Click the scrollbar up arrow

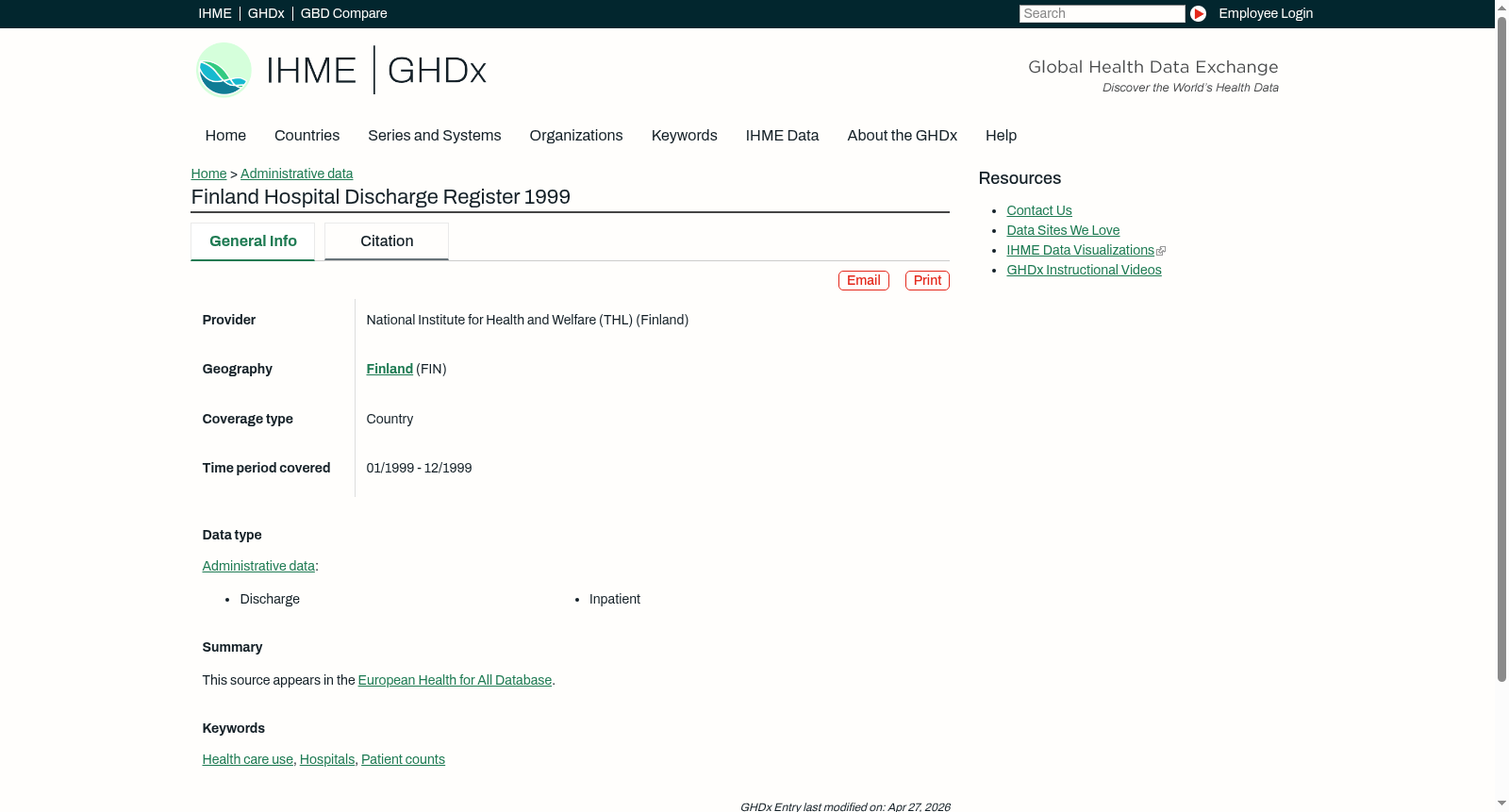(1501, 8)
